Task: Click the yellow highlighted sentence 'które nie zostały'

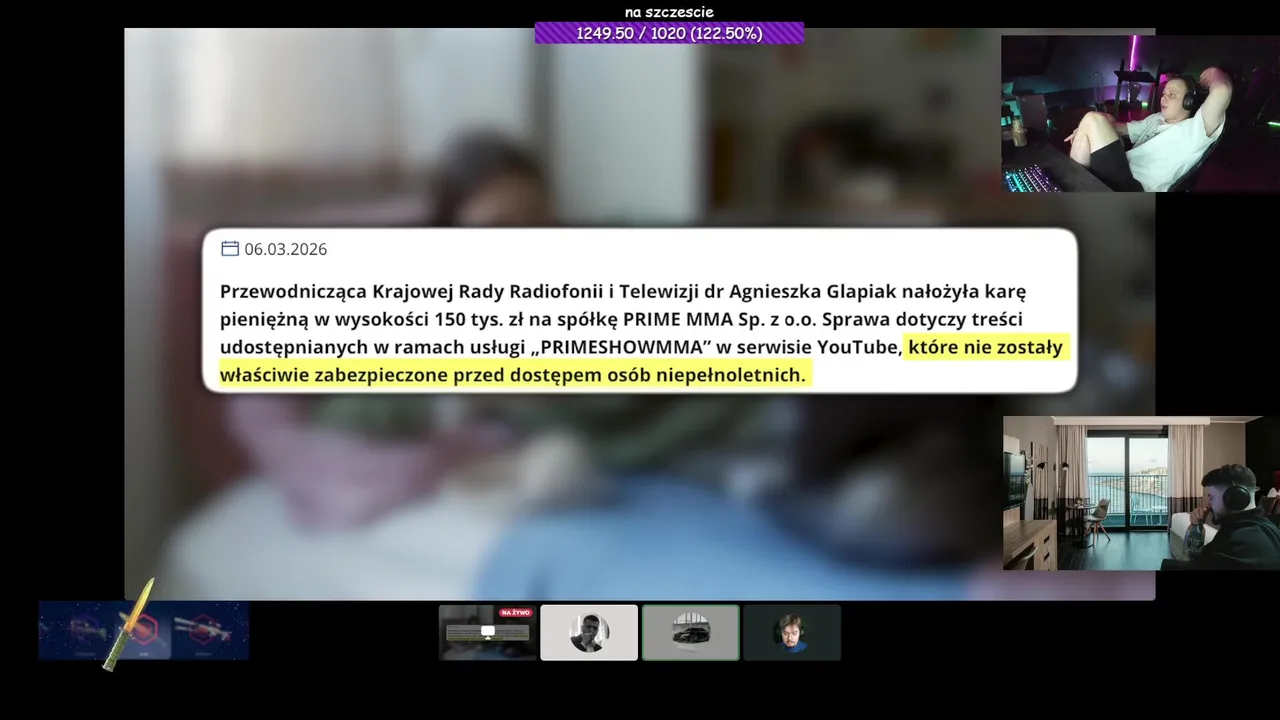Action: pos(985,347)
